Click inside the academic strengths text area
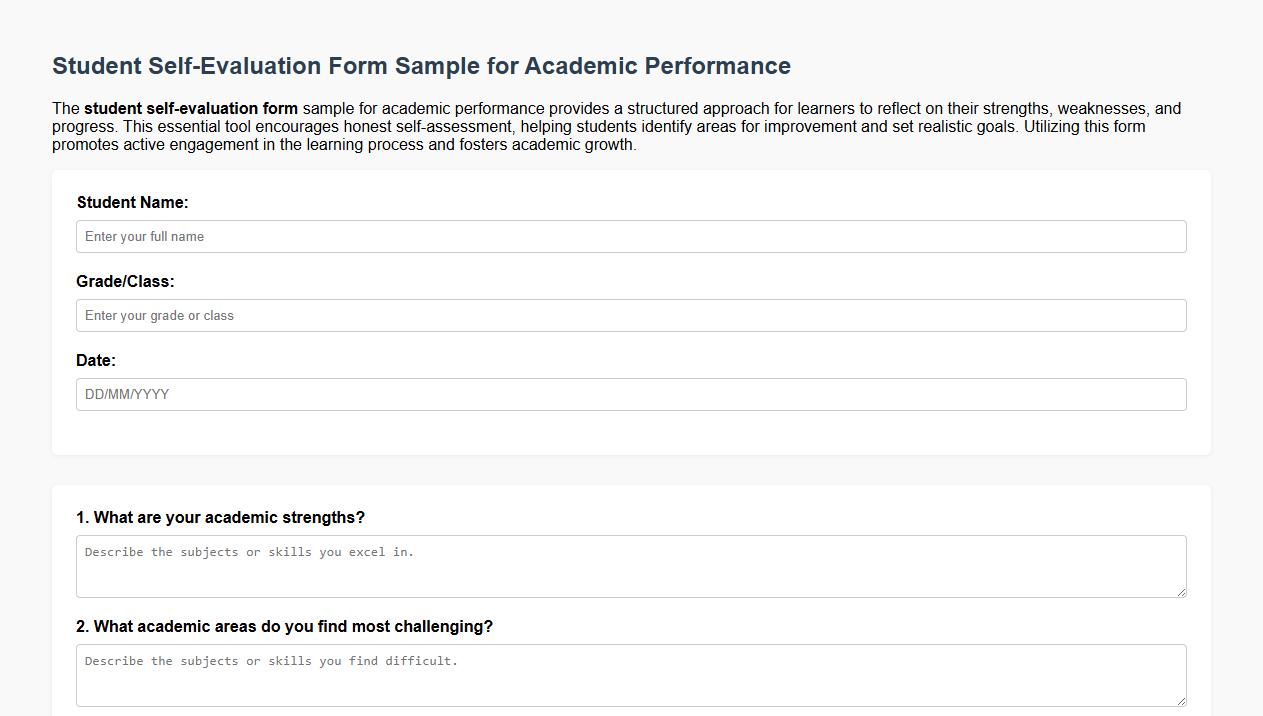 631,565
